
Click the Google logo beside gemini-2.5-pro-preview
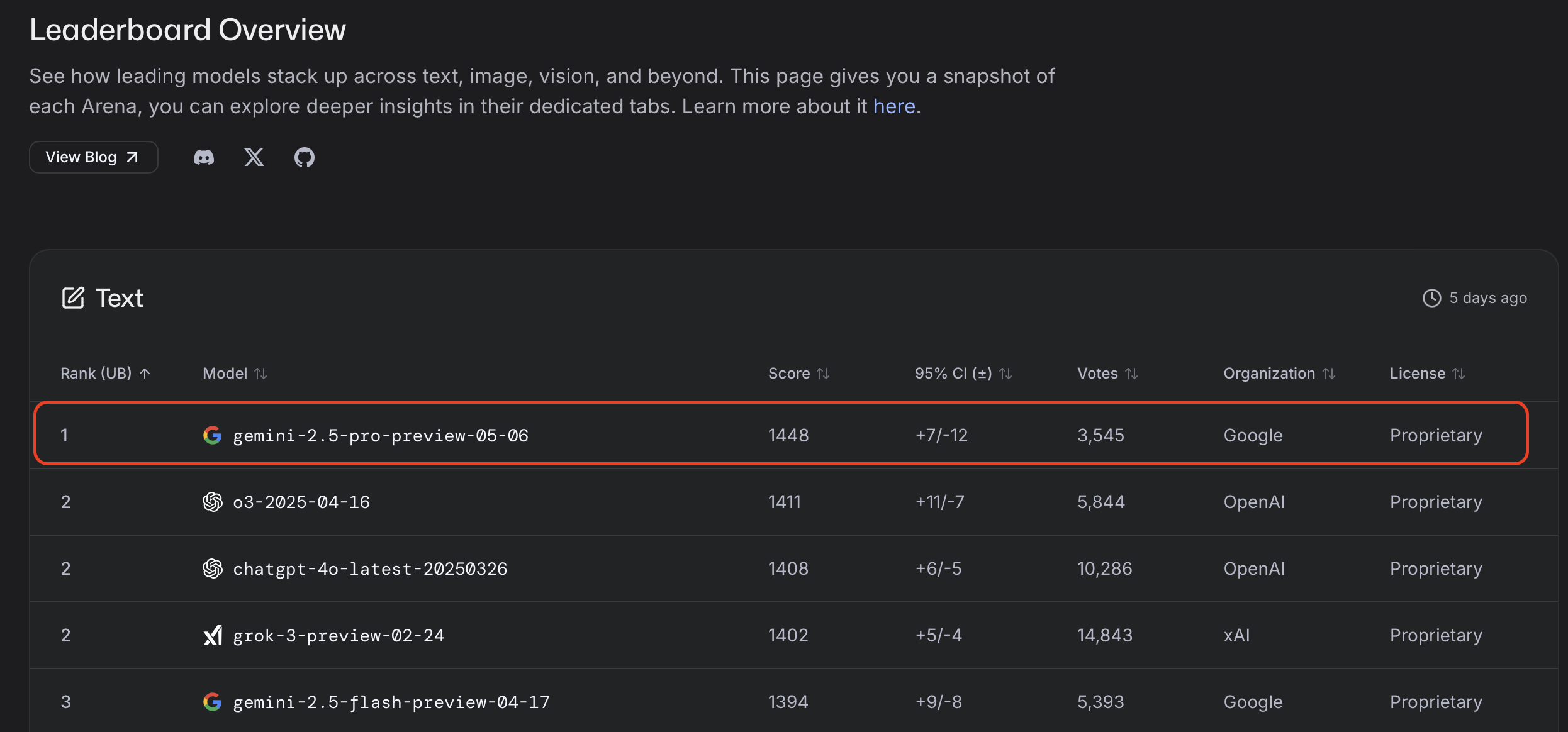tap(213, 435)
